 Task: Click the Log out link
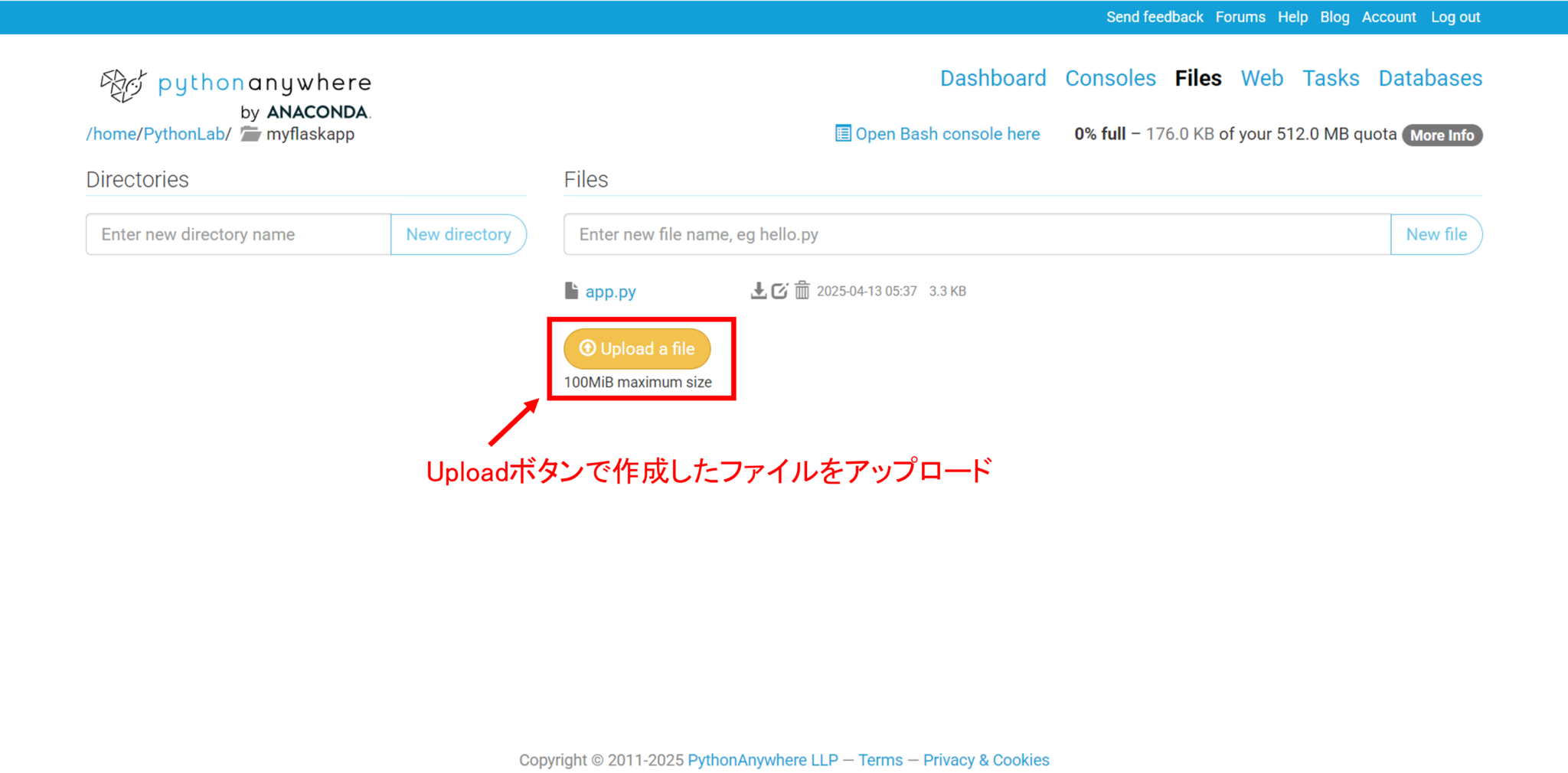1455,17
